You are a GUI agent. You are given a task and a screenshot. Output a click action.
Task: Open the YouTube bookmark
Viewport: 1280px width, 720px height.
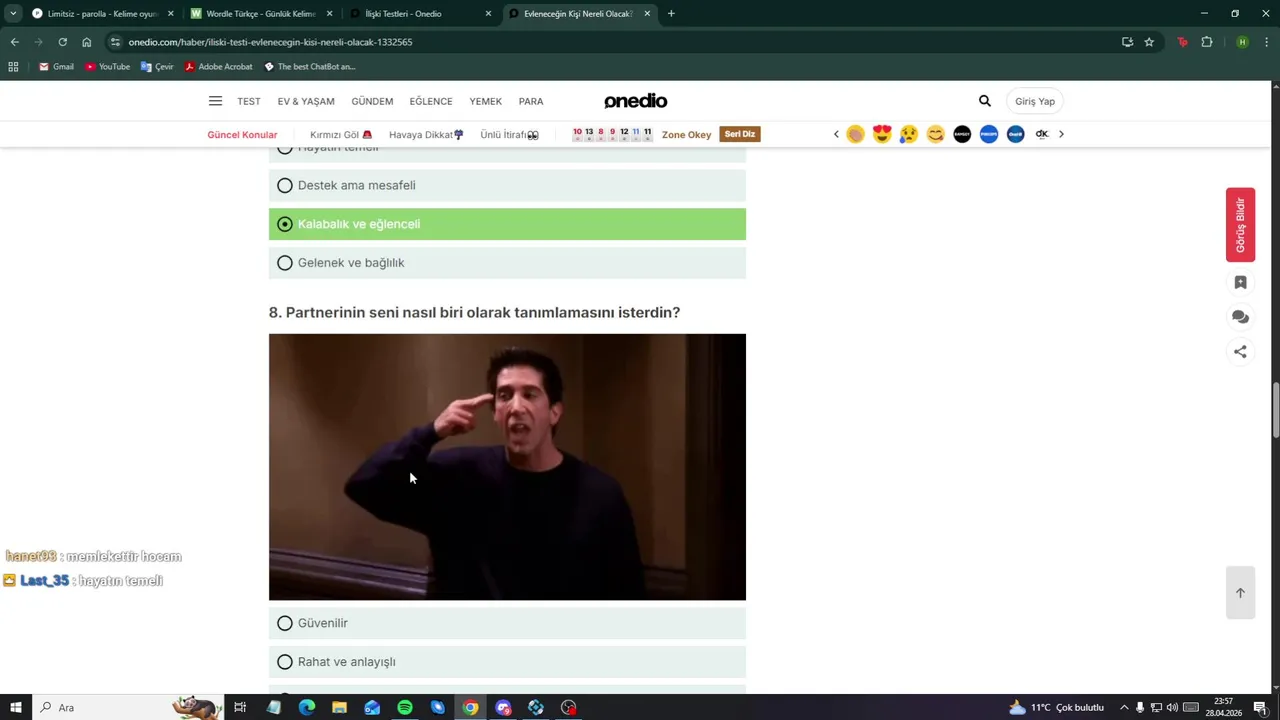point(107,67)
